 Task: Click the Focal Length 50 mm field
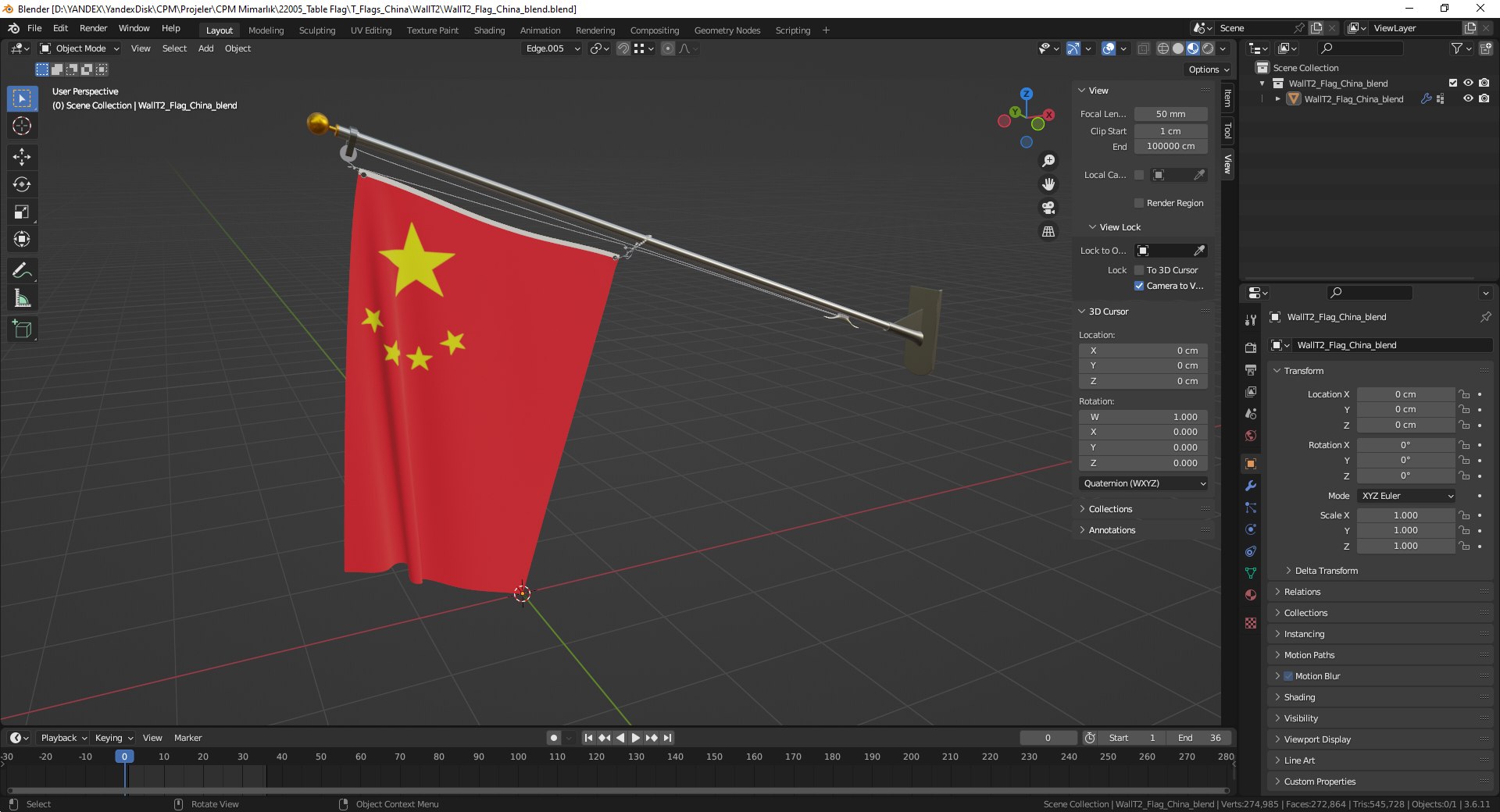point(1170,114)
